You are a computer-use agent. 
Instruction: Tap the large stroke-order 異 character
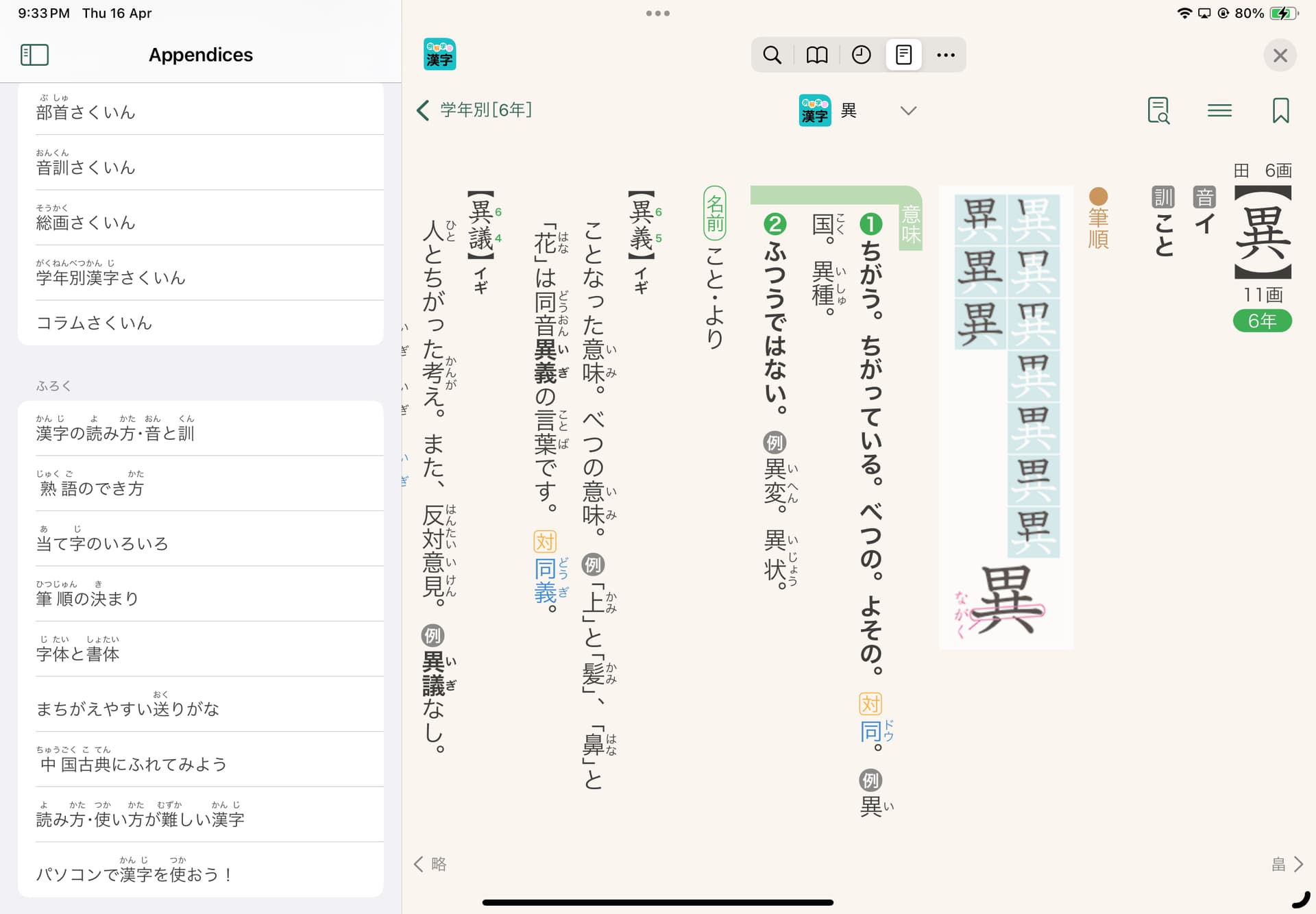tap(1006, 600)
